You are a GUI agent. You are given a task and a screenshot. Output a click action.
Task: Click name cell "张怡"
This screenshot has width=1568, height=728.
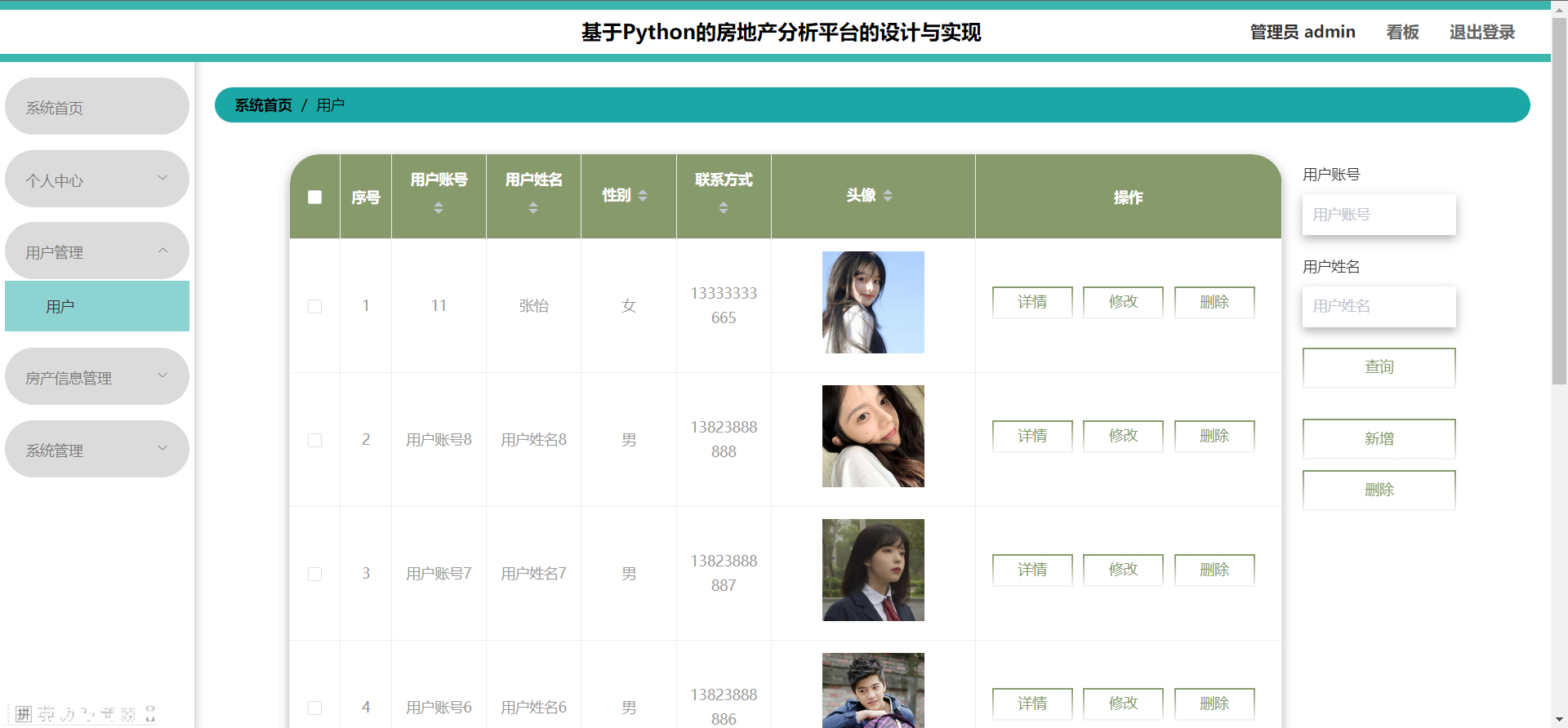click(533, 306)
